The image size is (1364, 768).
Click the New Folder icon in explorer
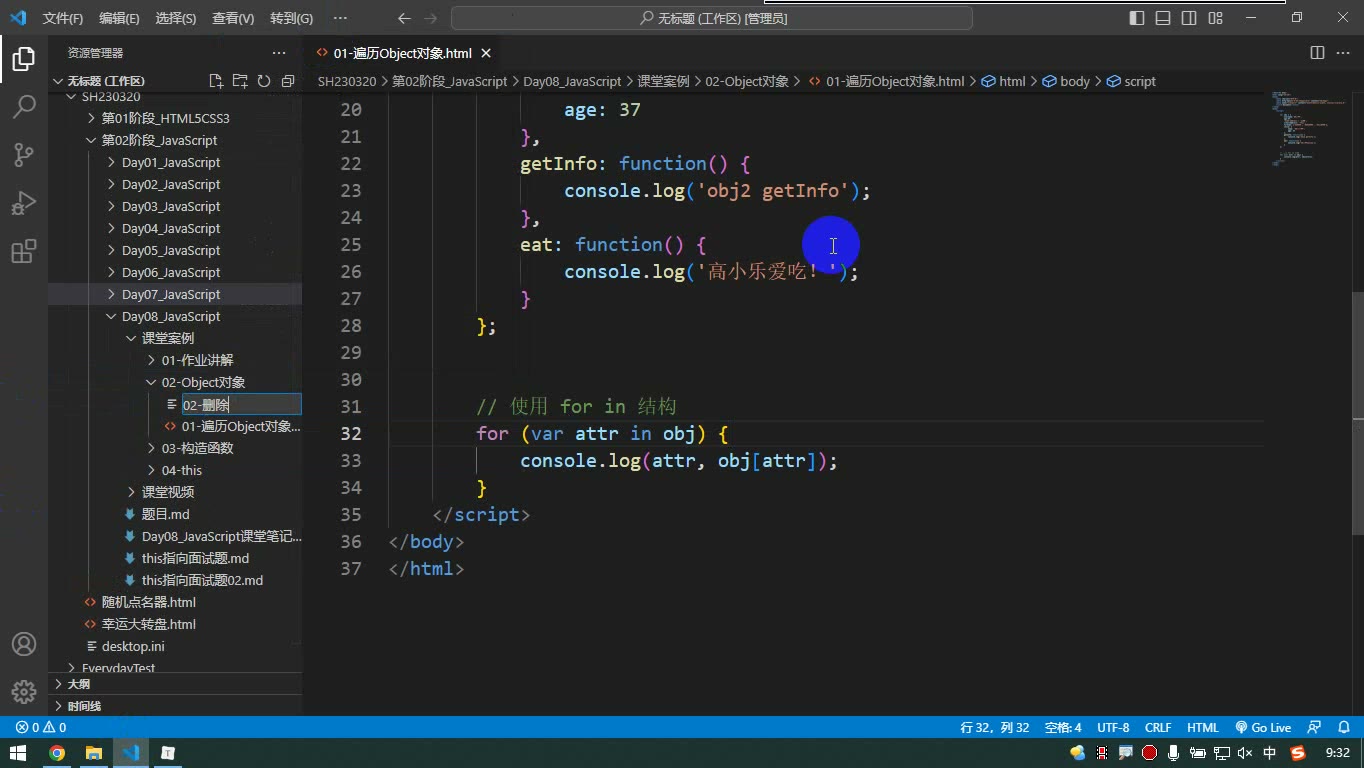(240, 81)
